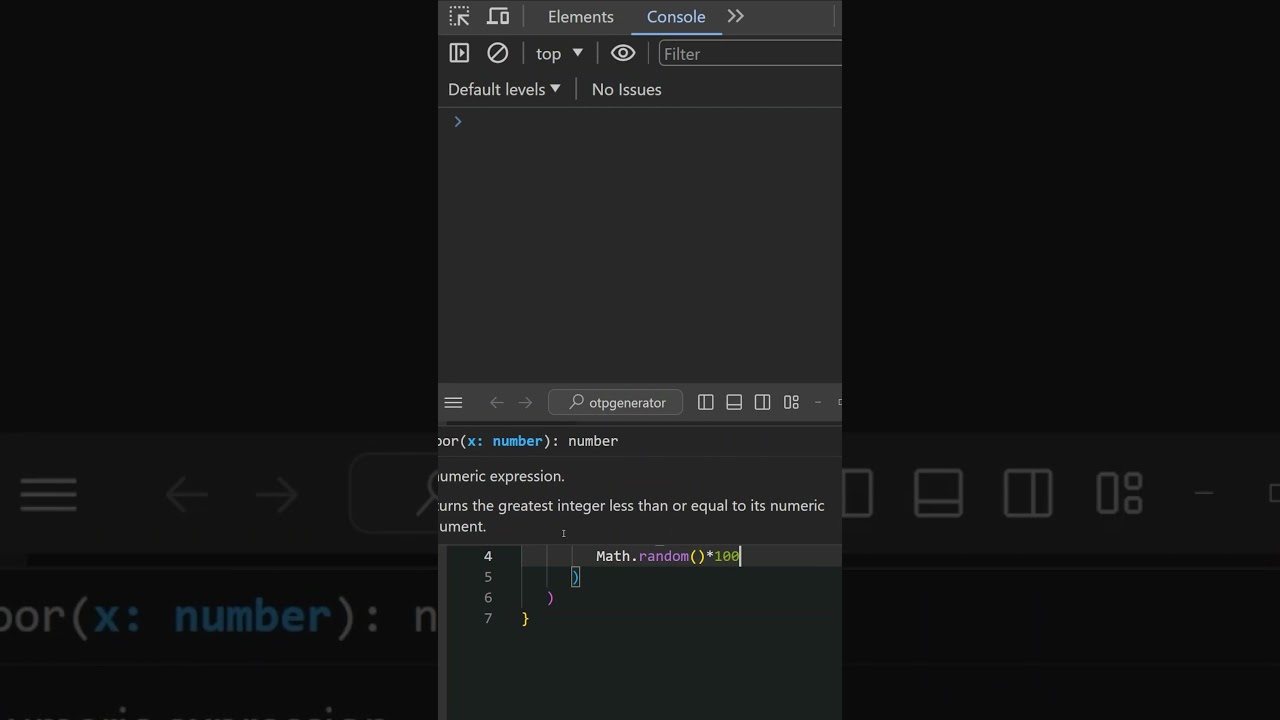This screenshot has width=1280, height=720.
Task: Toggle the primary side bar layout
Action: coord(706,402)
